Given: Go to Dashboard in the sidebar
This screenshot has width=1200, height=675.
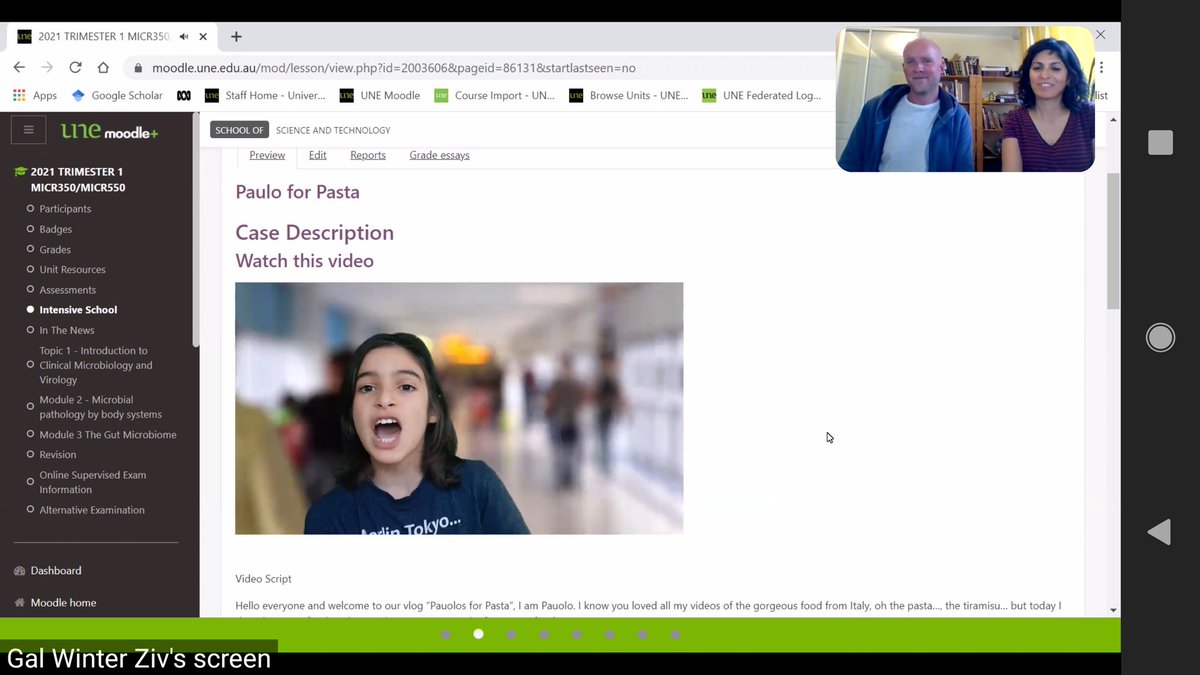Looking at the screenshot, I should pos(56,571).
